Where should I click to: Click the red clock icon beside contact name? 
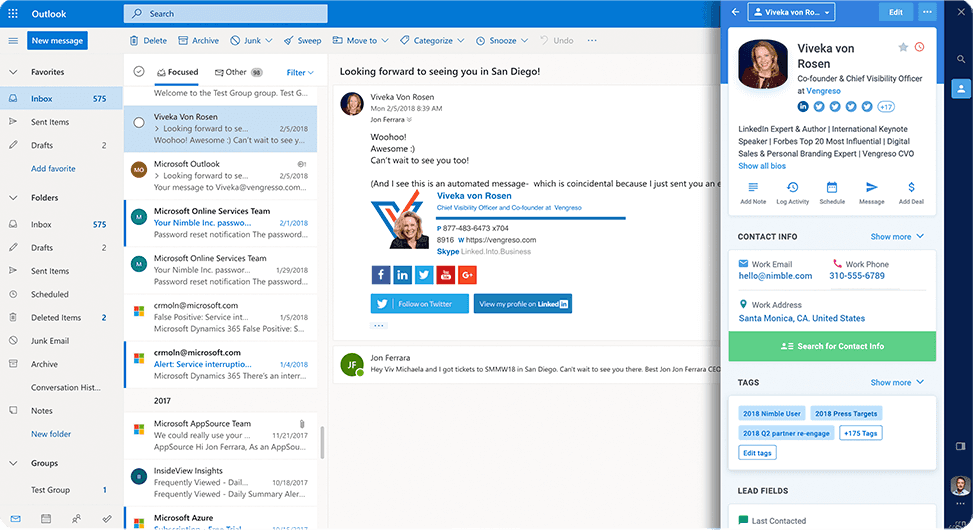tap(920, 47)
